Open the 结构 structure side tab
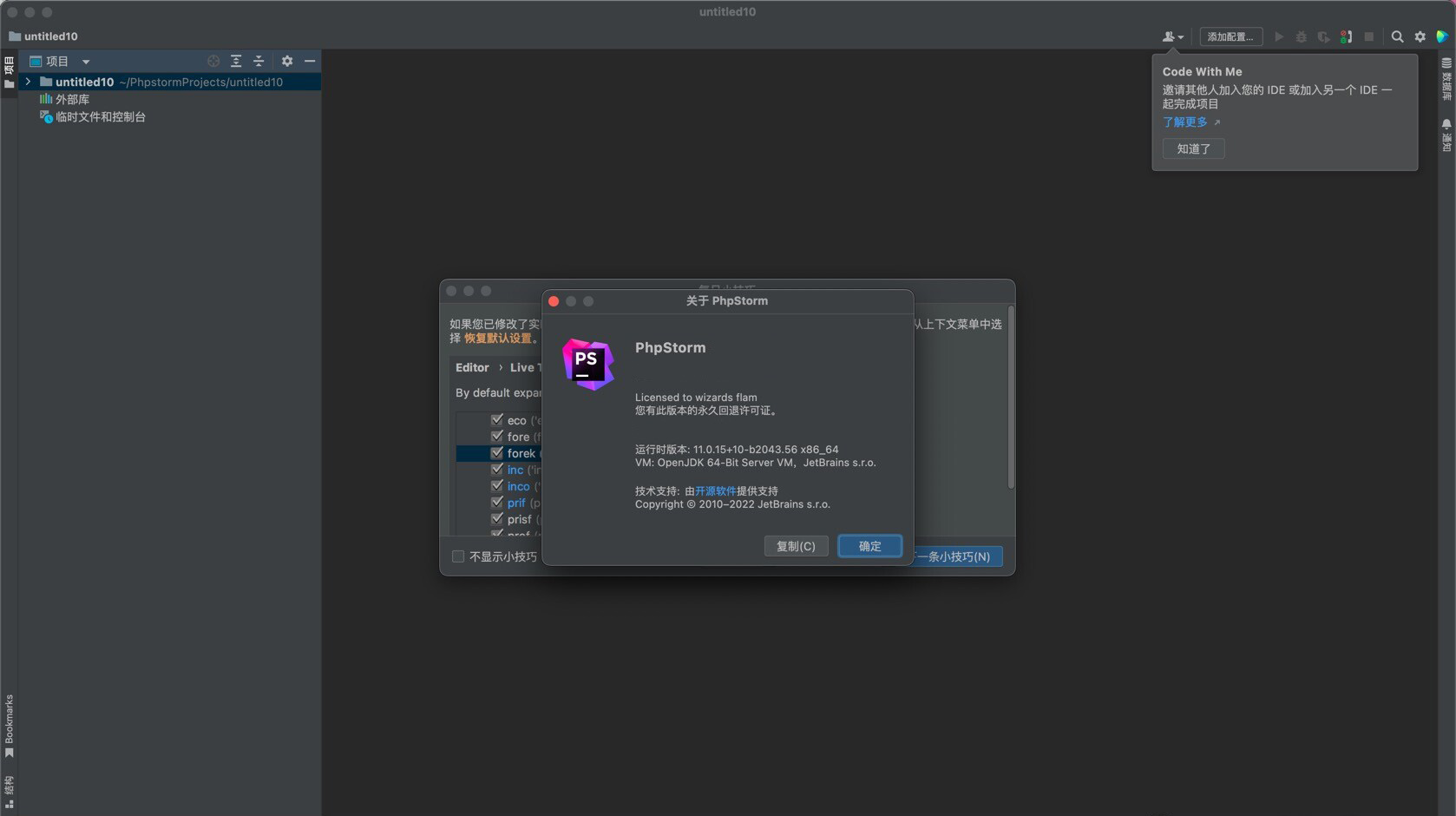The image size is (1456, 816). [x=10, y=792]
